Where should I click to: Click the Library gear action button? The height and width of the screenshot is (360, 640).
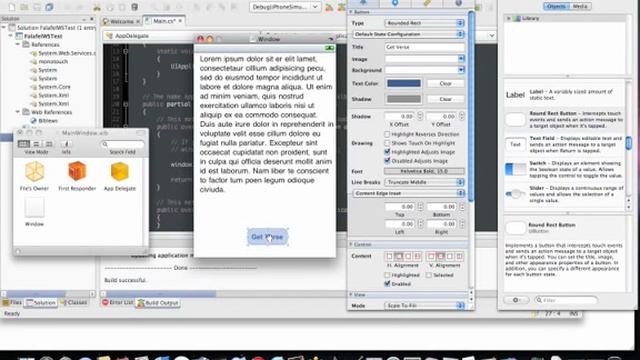[516, 300]
